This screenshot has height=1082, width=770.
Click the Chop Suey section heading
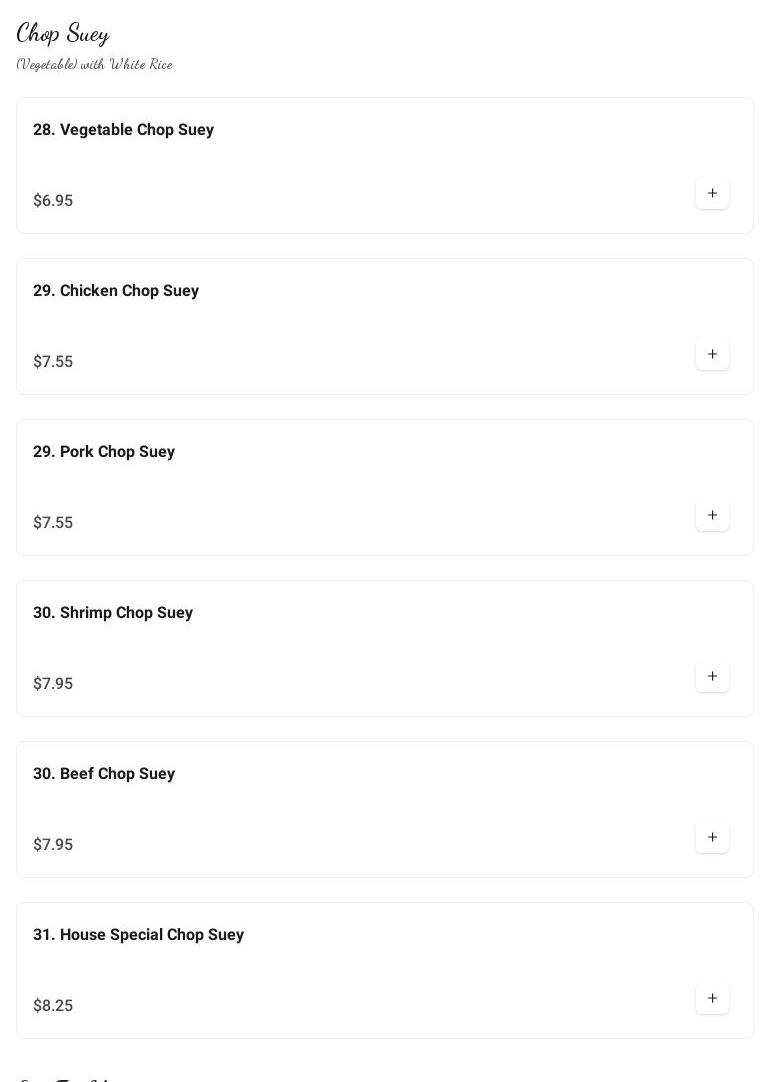pyautogui.click(x=63, y=34)
